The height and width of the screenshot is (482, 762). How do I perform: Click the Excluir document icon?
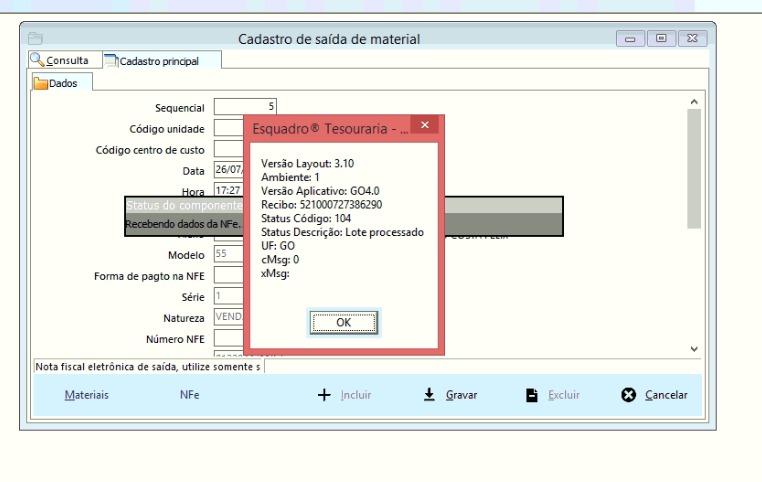click(x=532, y=395)
